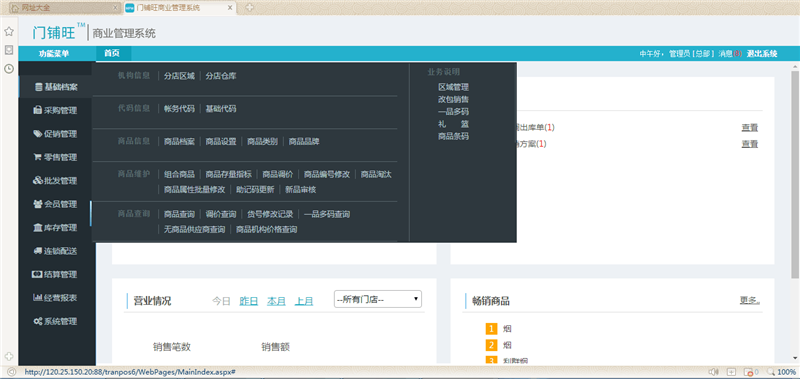This screenshot has height=379, width=800.
Task: Select 基础代码 menu entry
Action: pos(221,109)
